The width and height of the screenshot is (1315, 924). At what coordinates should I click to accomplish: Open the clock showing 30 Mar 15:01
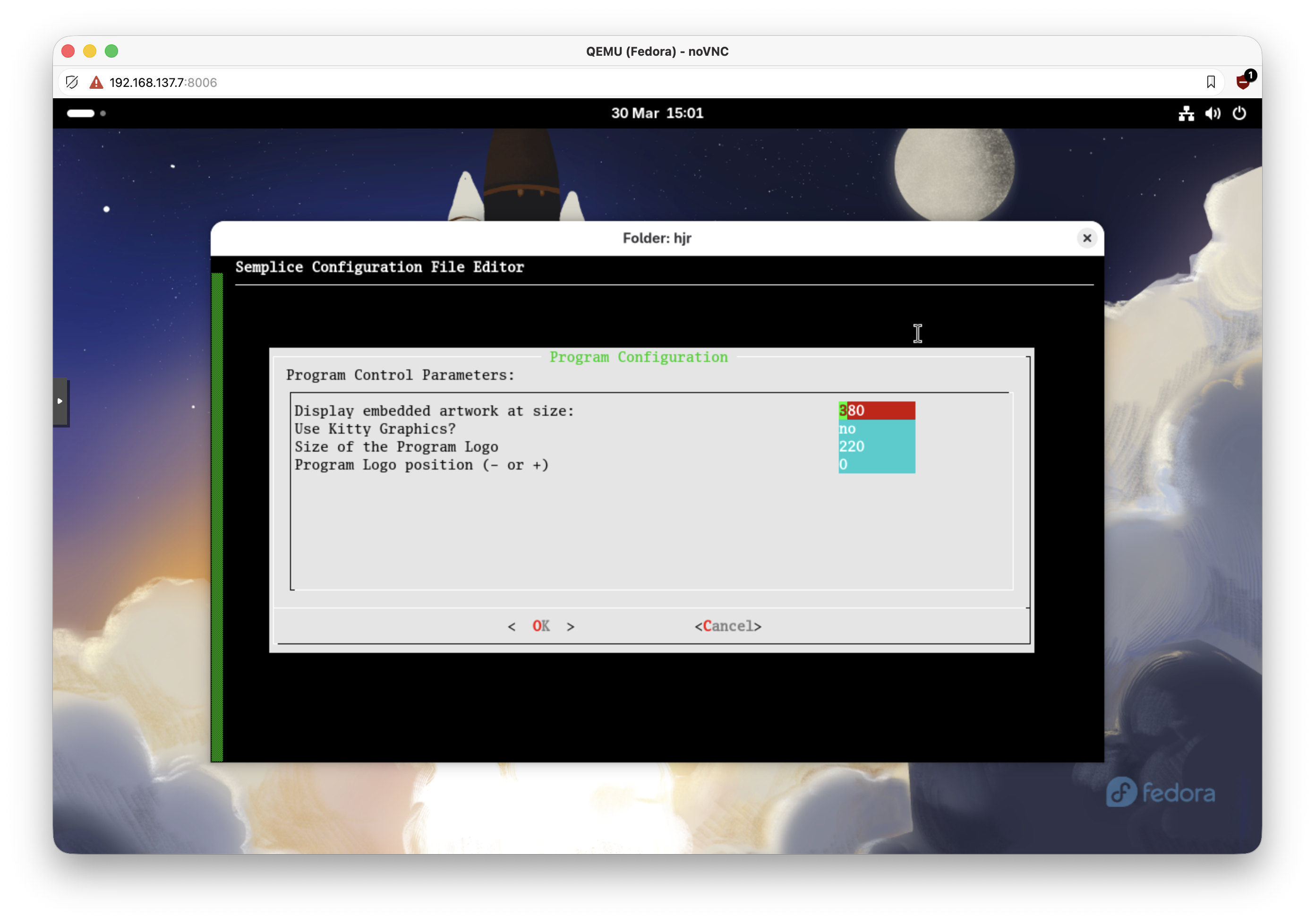pos(657,113)
